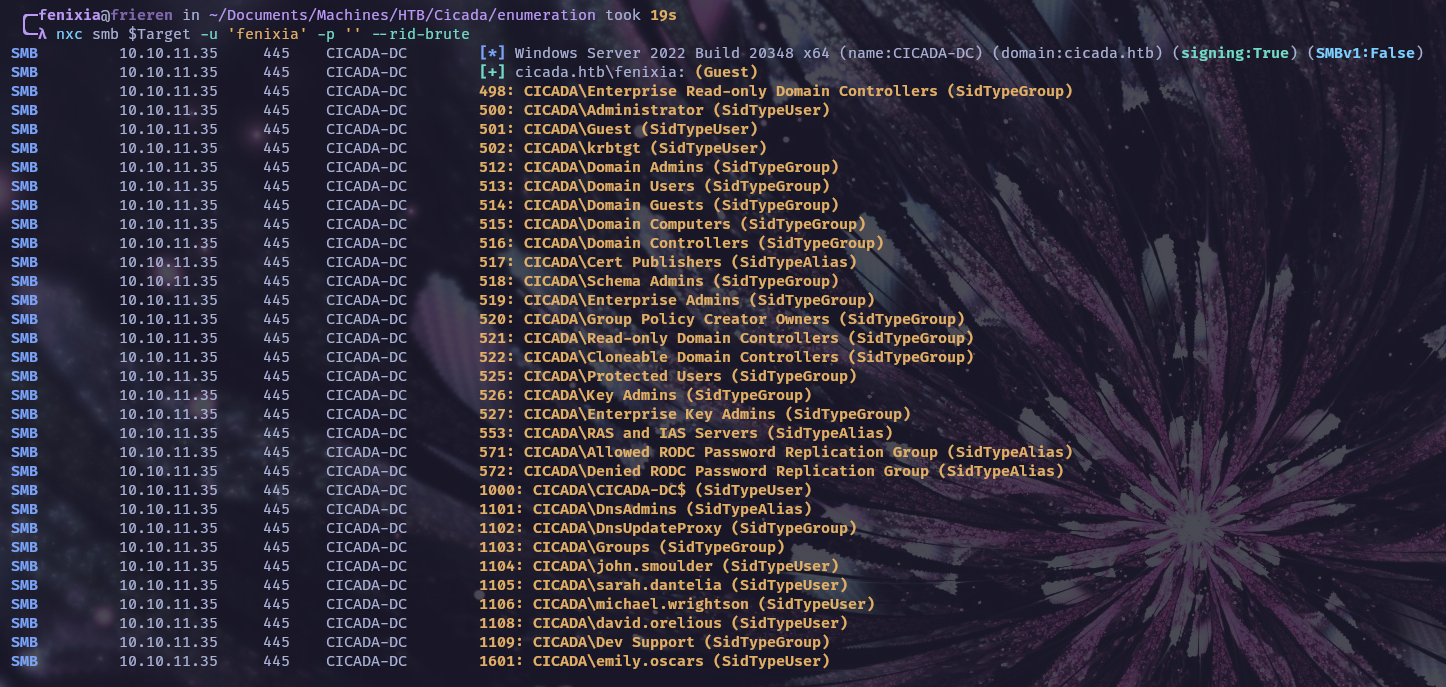Click the [*] info marker in the output

coord(492,53)
